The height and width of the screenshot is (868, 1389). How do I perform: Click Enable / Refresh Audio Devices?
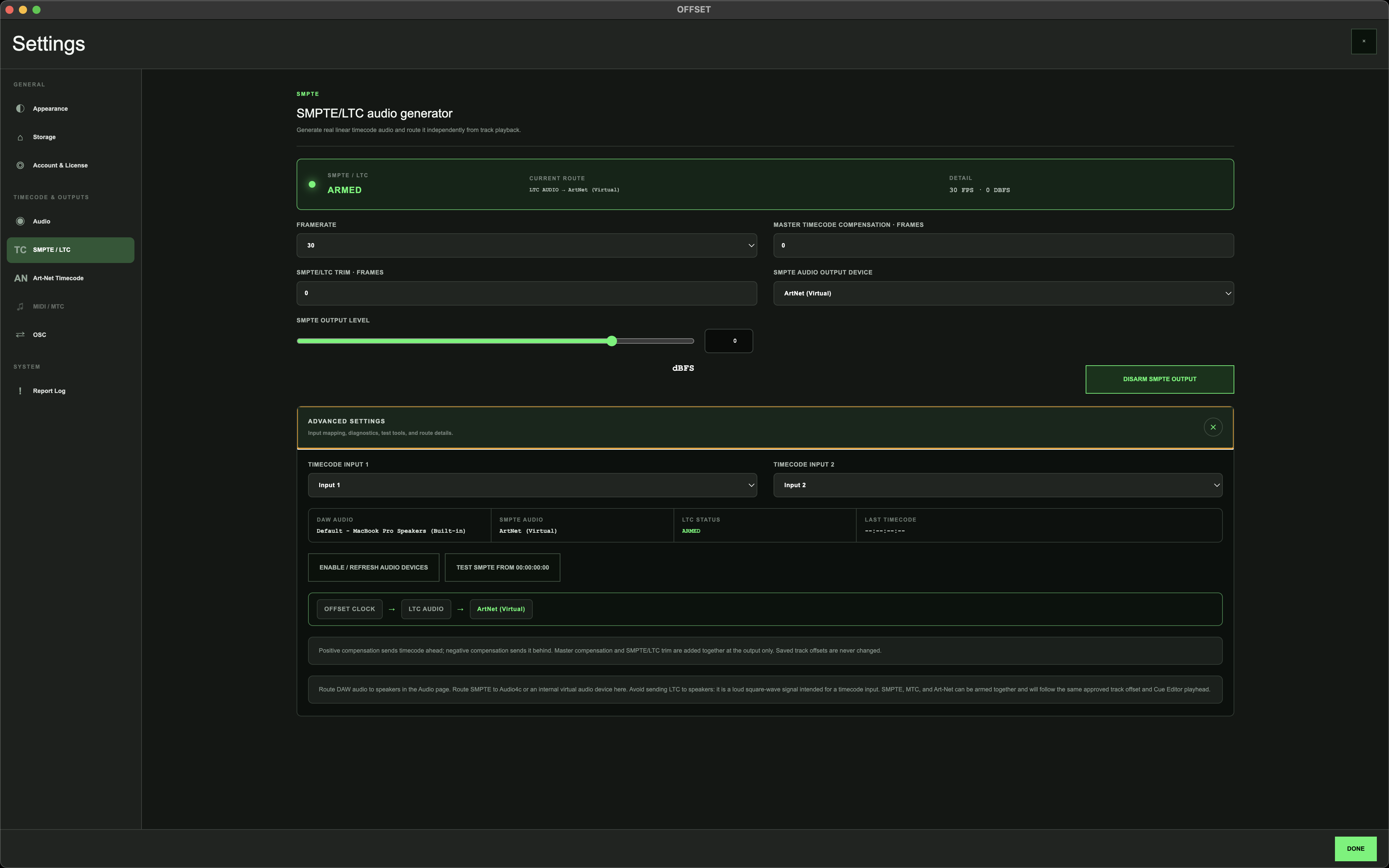click(x=373, y=568)
